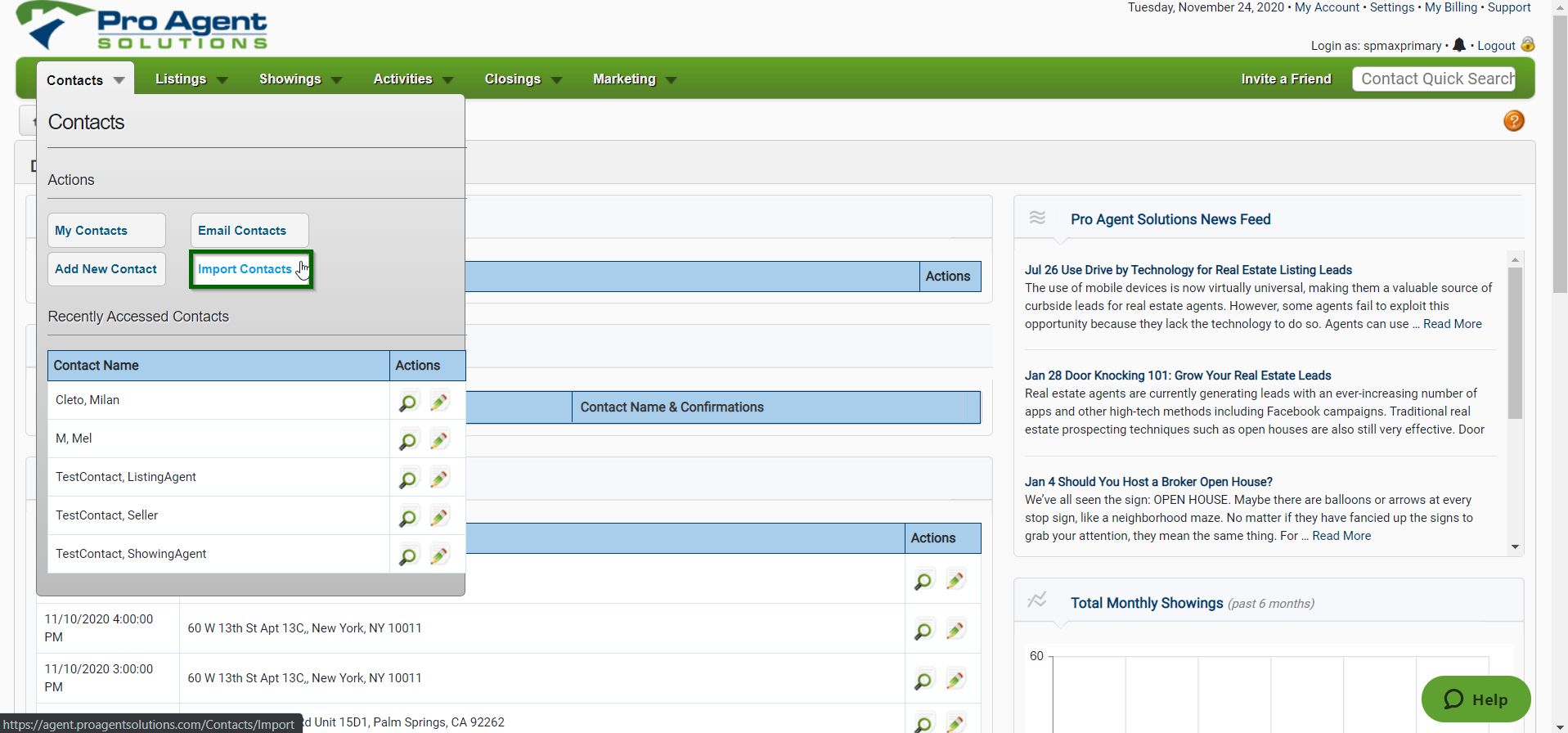Click the News Feed panel icon
This screenshot has height=733, width=1568.
1037,218
